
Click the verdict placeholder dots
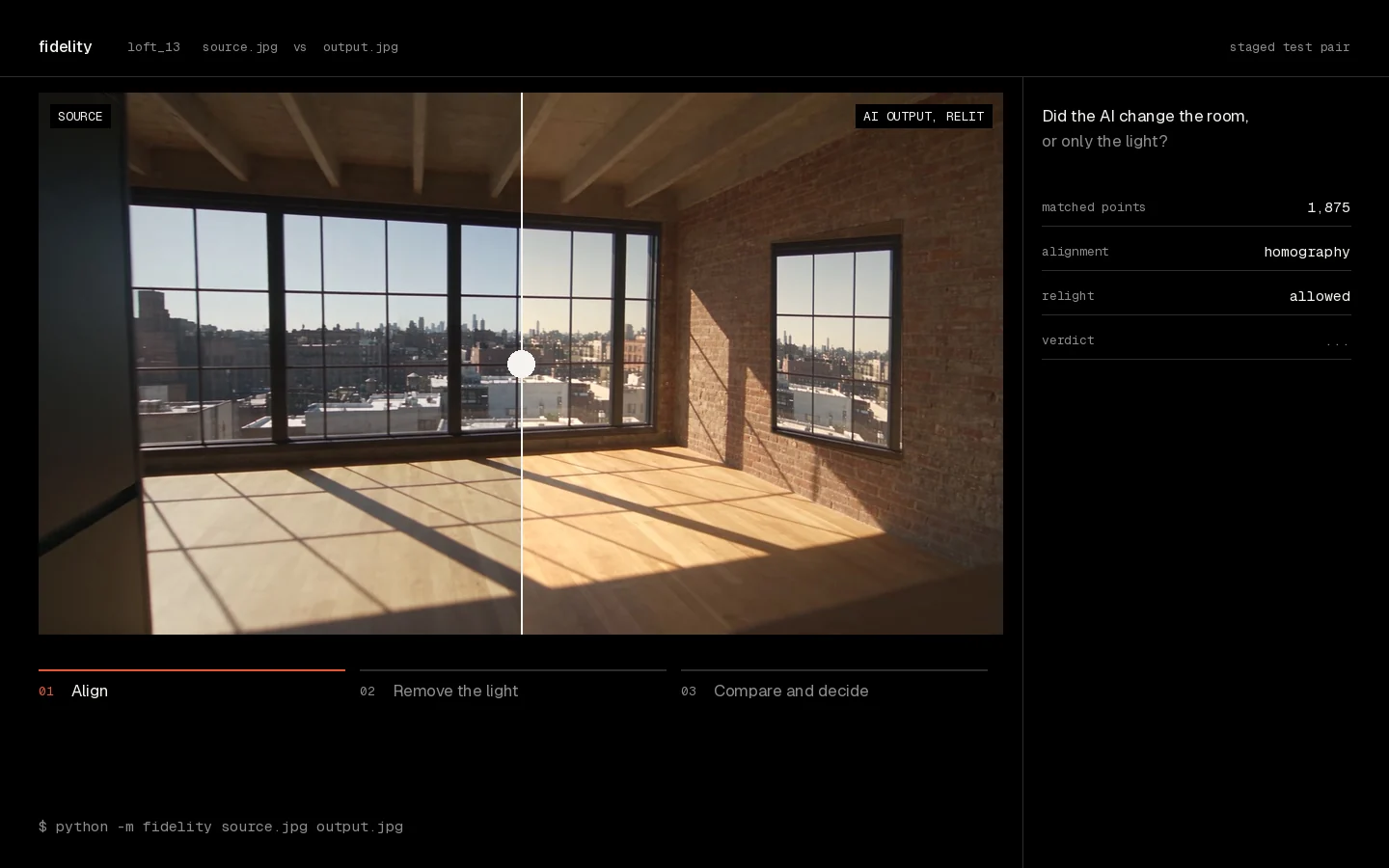pos(1337,341)
